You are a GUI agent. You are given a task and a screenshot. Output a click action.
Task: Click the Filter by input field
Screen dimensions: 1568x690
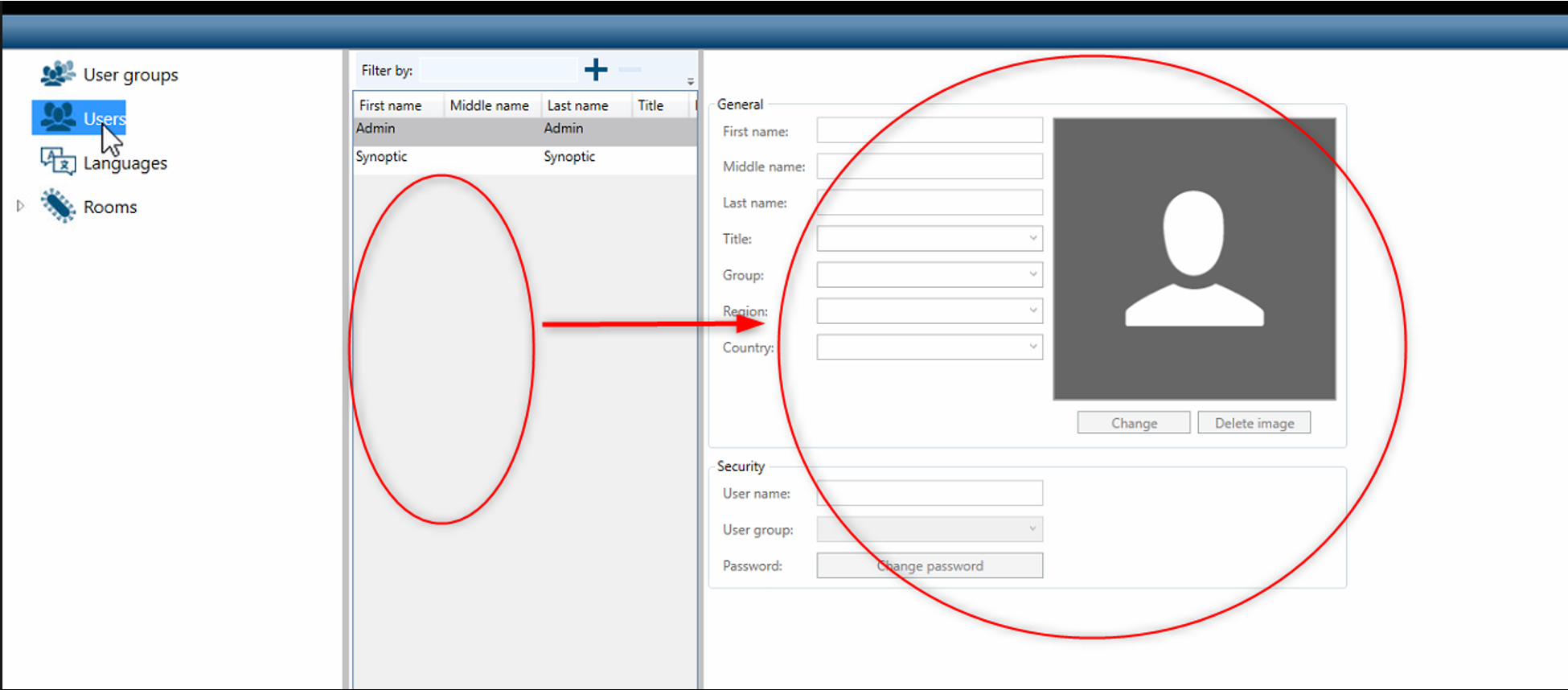498,70
